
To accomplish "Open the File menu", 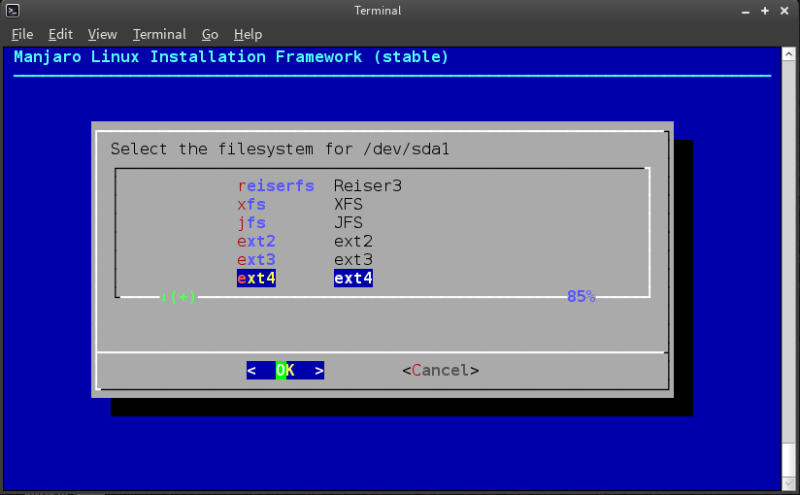I will click(22, 34).
